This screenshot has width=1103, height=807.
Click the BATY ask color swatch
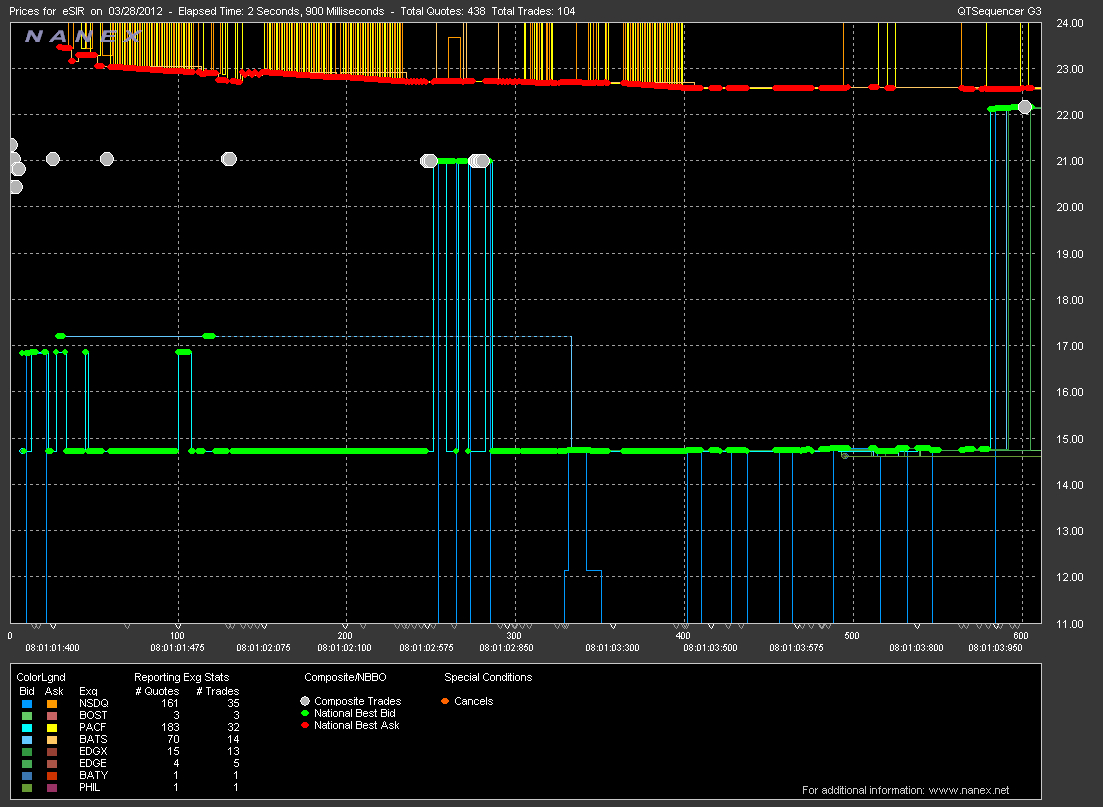52,775
